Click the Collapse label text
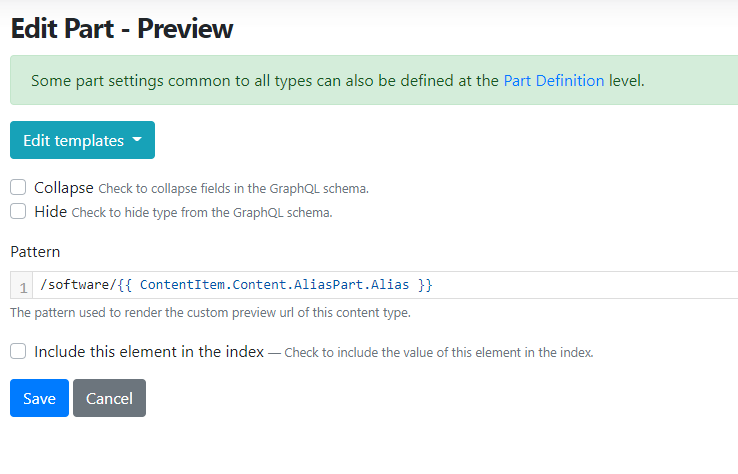 (x=64, y=187)
